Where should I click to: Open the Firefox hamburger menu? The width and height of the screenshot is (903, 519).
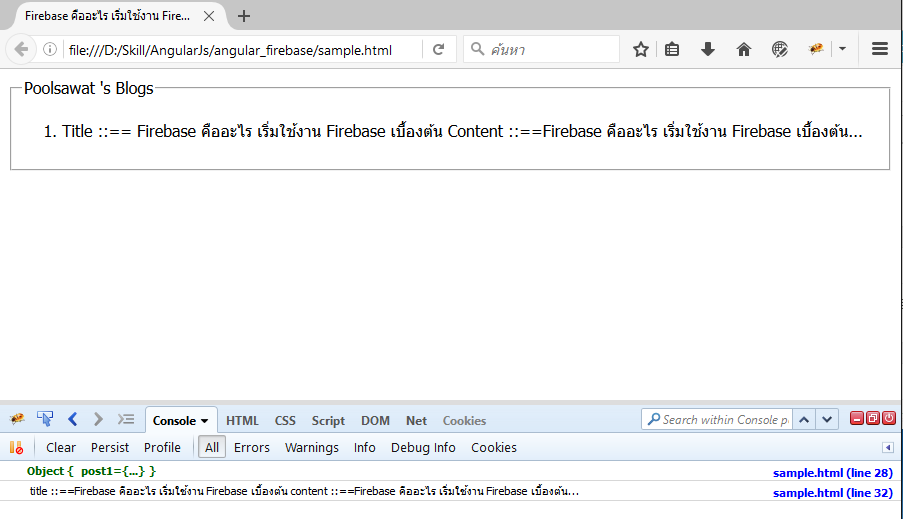[879, 50]
